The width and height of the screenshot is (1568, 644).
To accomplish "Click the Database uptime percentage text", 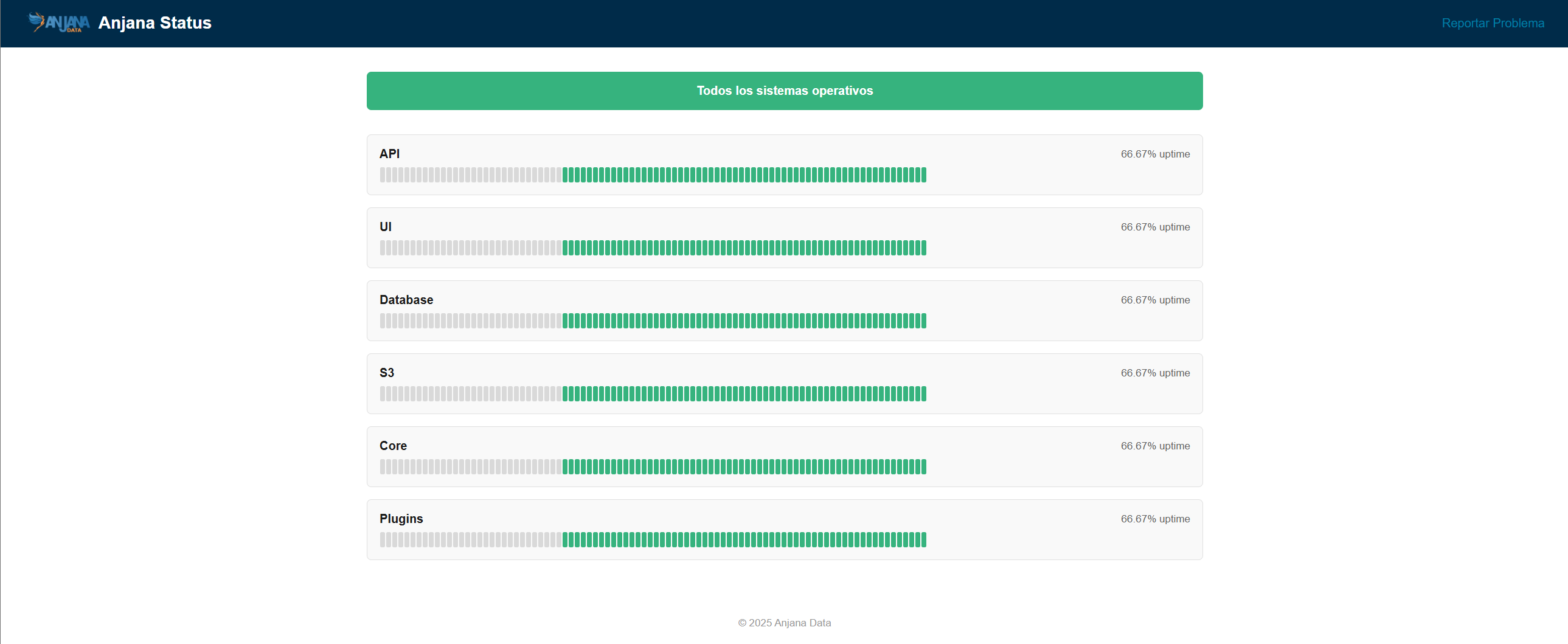I will click(1154, 300).
